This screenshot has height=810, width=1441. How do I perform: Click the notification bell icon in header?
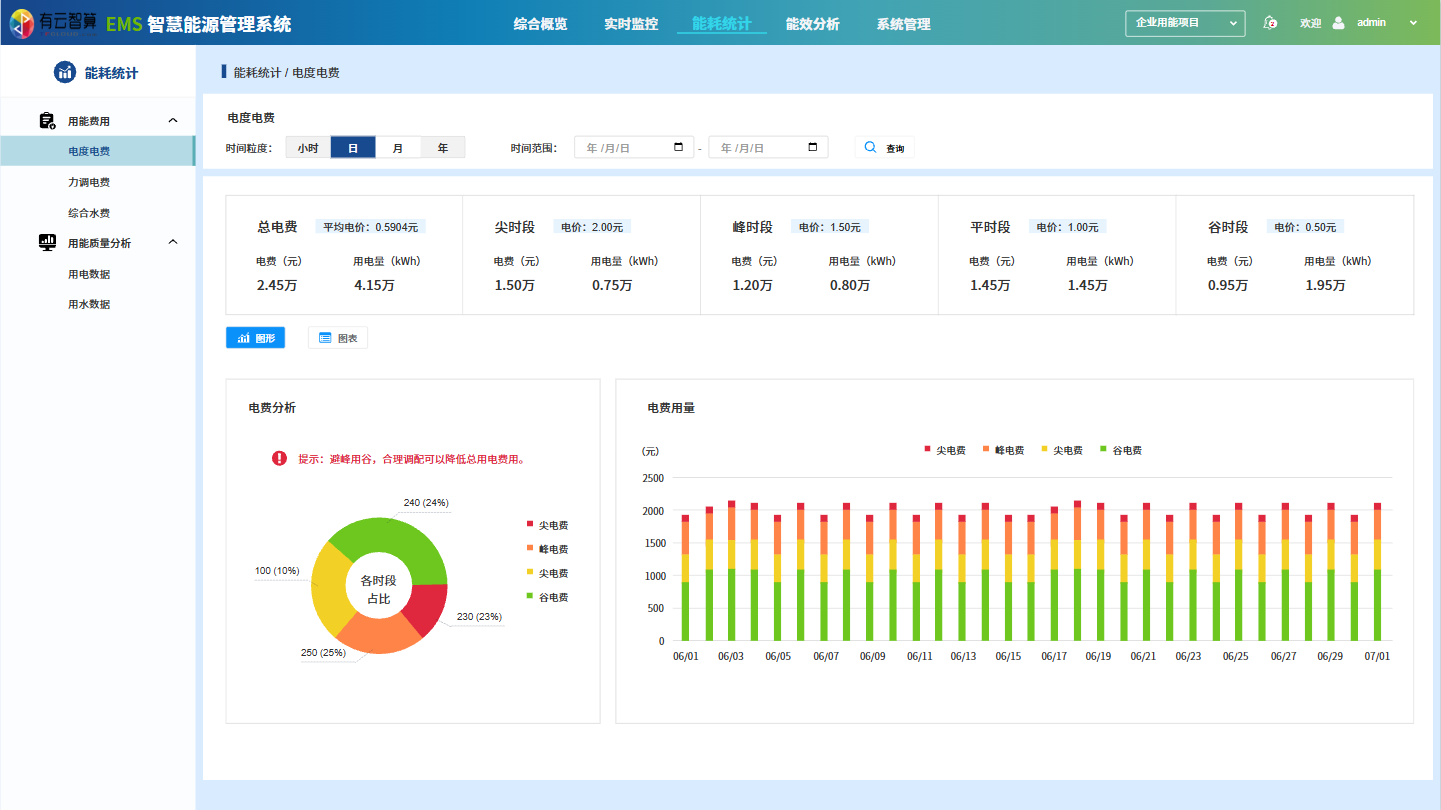tap(1270, 23)
